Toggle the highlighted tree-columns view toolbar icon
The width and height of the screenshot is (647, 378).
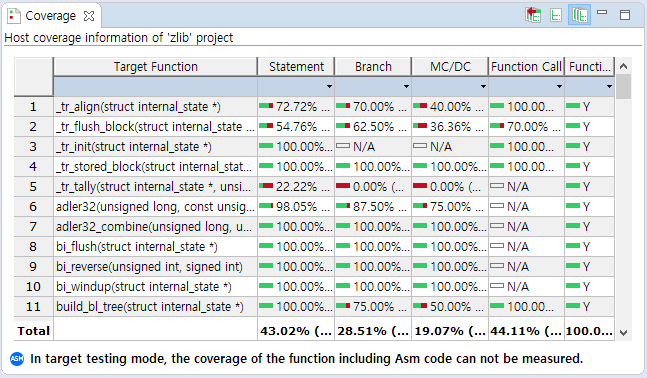579,15
